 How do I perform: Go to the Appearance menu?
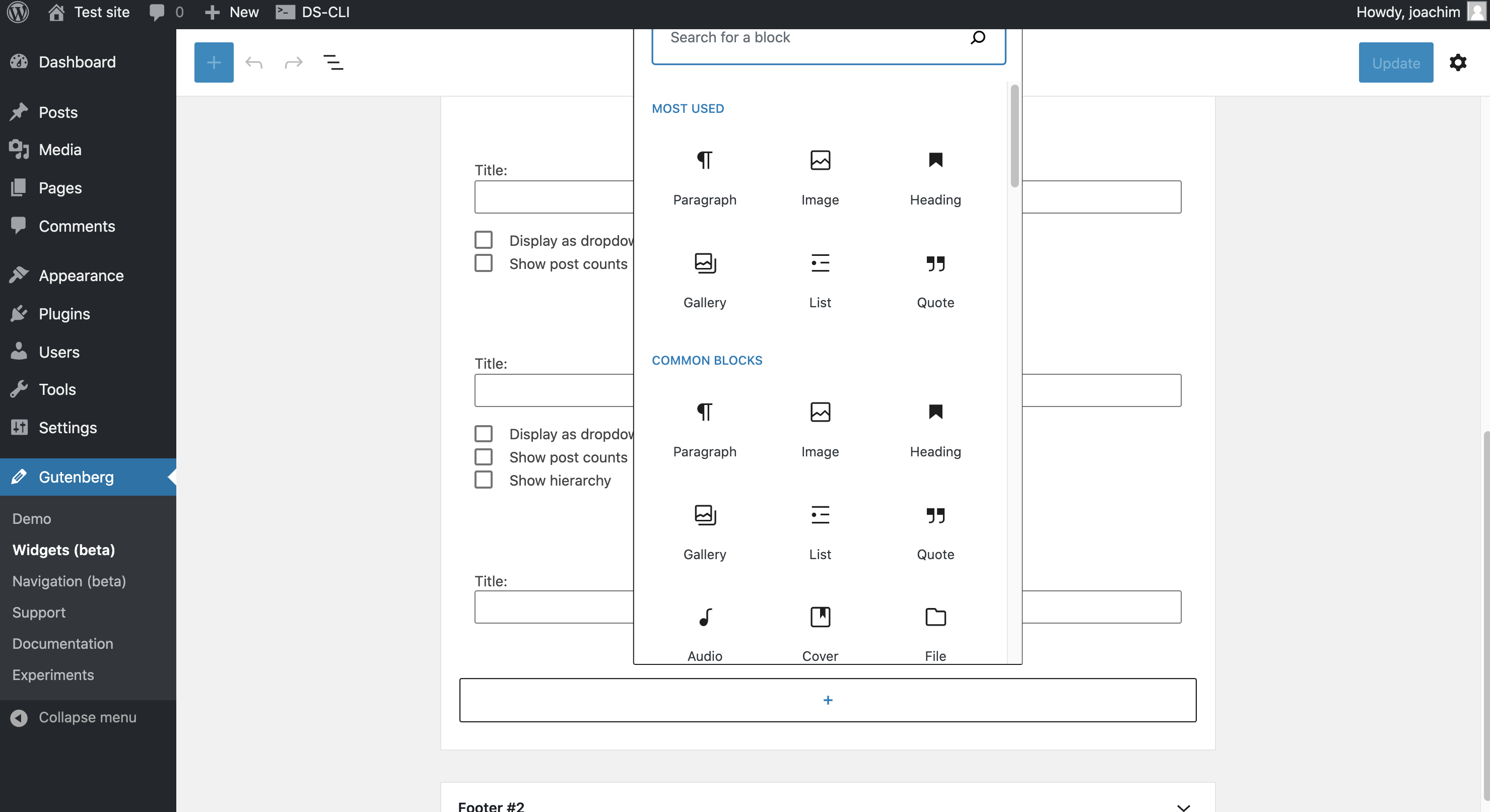coord(81,276)
